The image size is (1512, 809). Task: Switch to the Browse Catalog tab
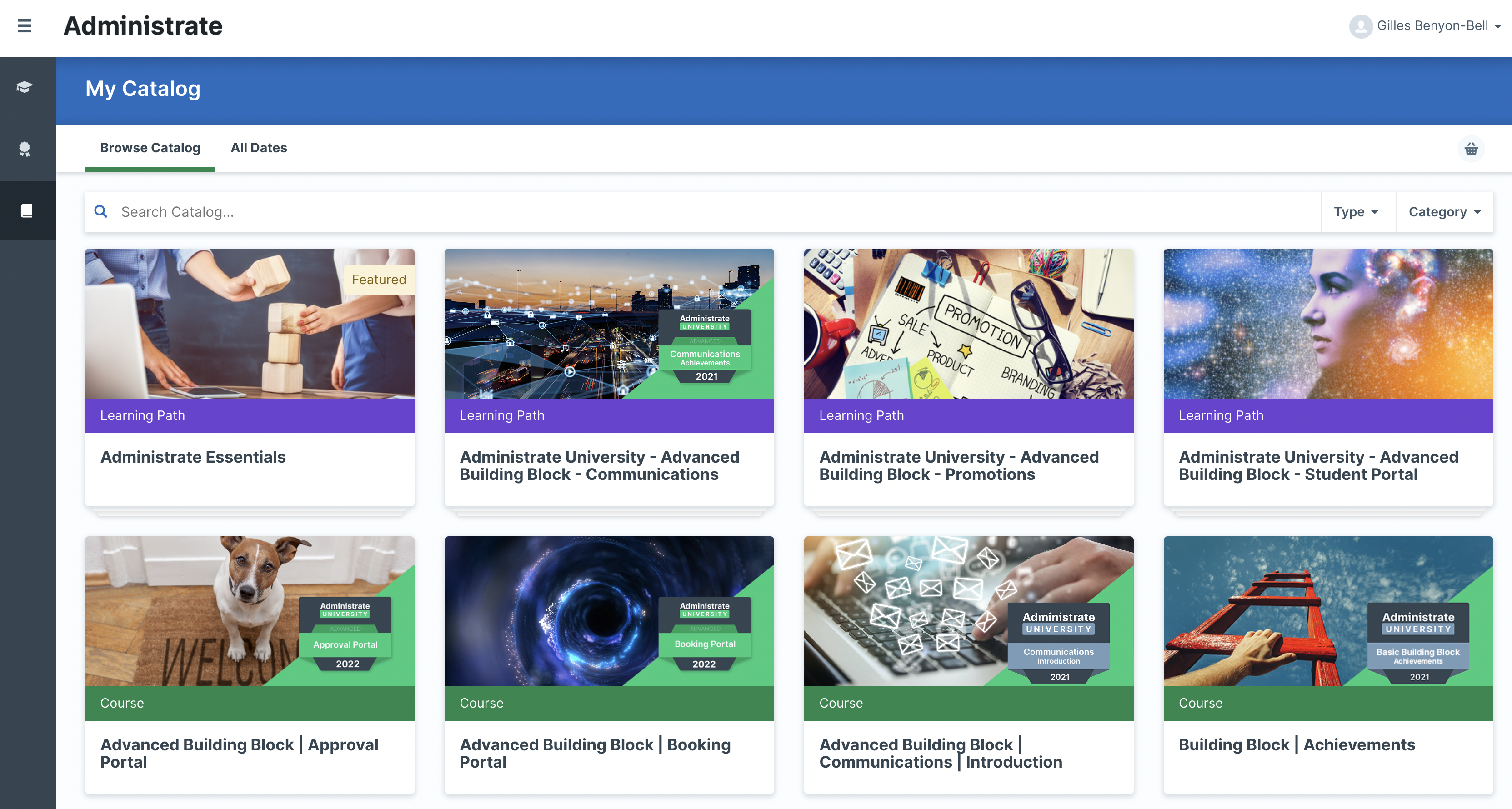pos(150,148)
